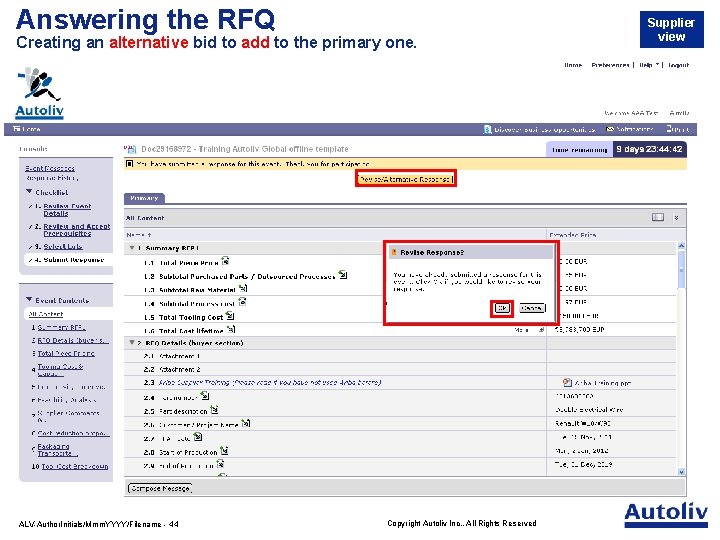Click double-chevron collapse on All Content panel

click(676, 218)
